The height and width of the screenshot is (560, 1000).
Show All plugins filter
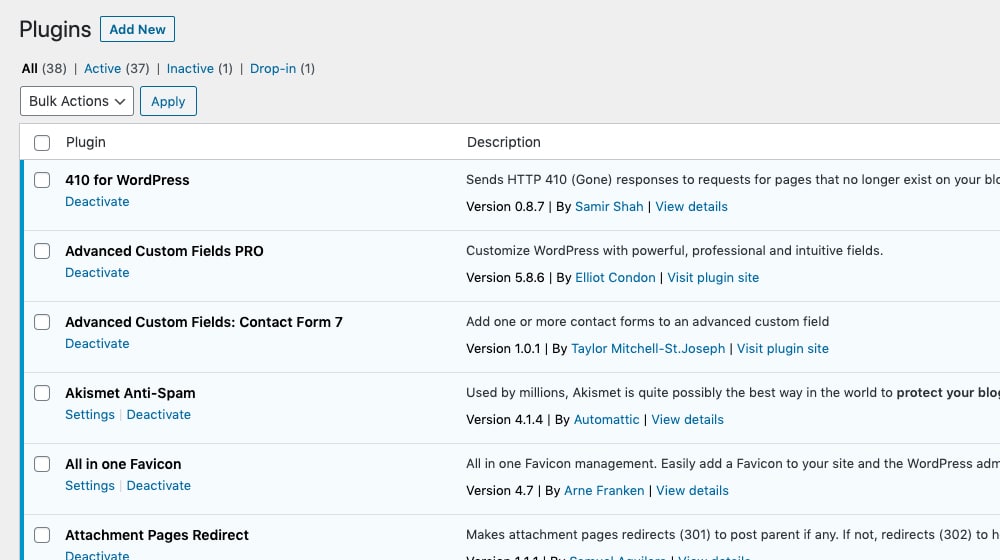[x=29, y=68]
